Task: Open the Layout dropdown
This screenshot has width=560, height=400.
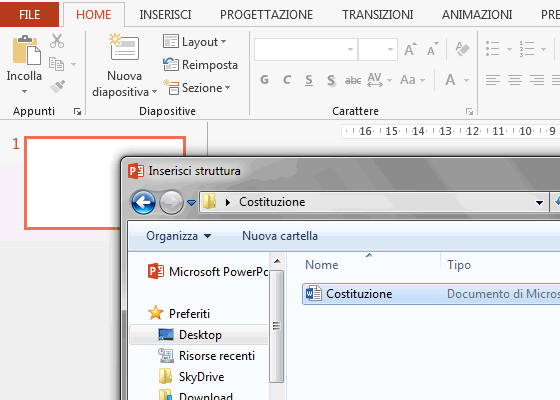Action: click(195, 42)
